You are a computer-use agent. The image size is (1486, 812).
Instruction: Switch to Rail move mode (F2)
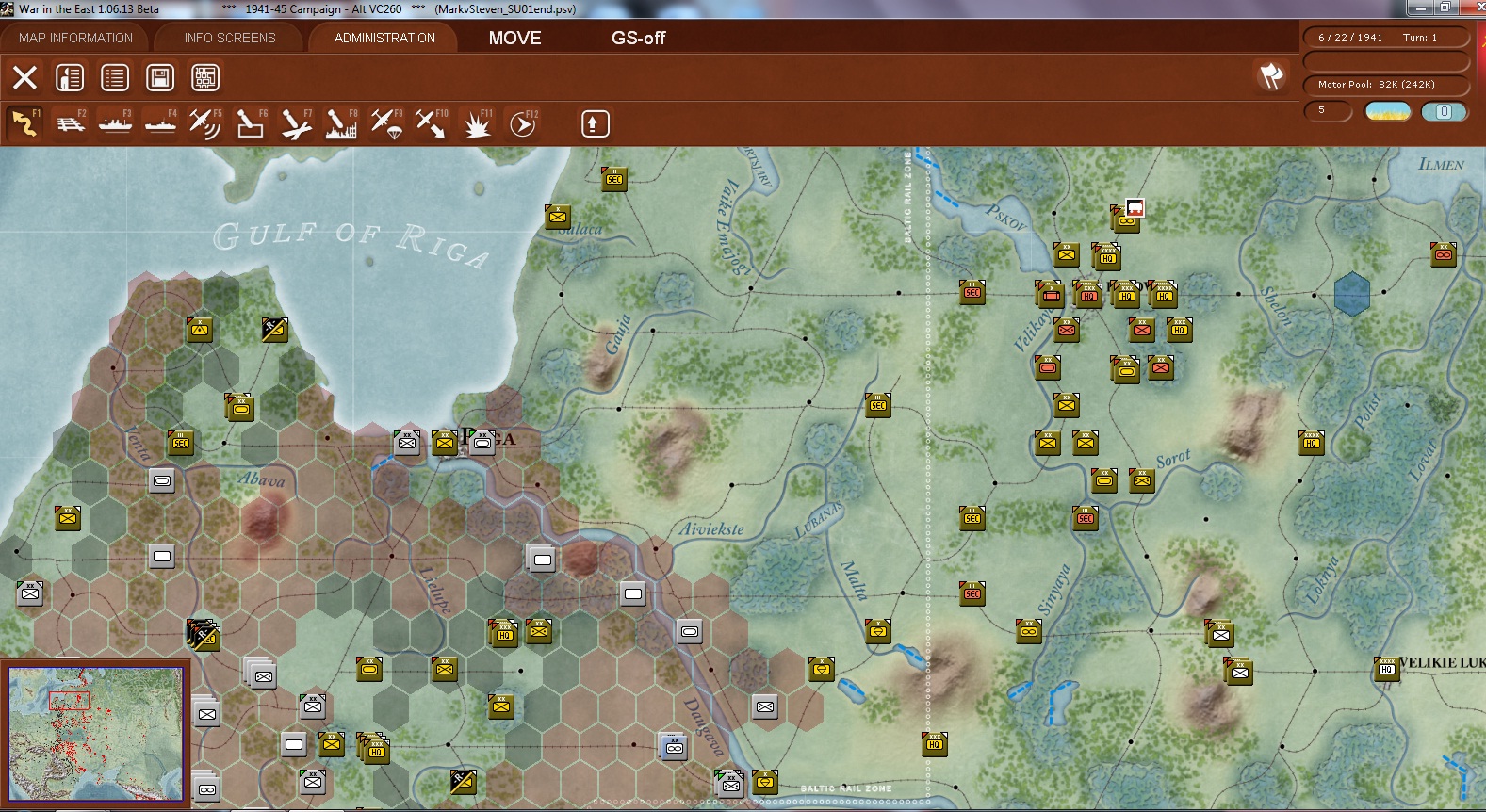click(x=70, y=123)
